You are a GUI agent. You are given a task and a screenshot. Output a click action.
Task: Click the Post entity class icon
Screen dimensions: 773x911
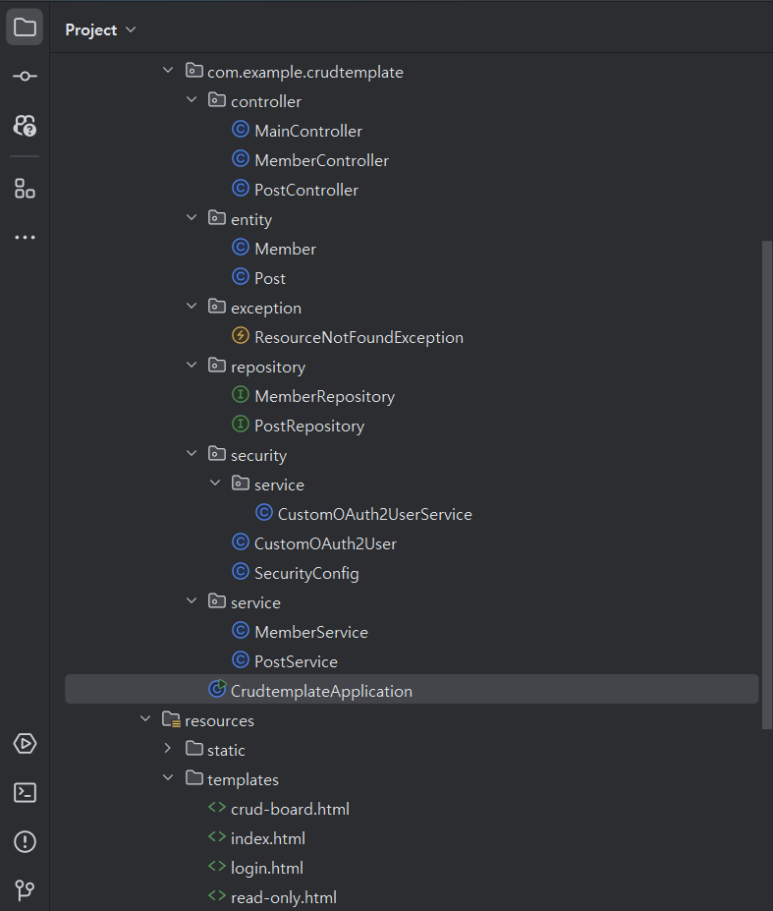(x=240, y=277)
